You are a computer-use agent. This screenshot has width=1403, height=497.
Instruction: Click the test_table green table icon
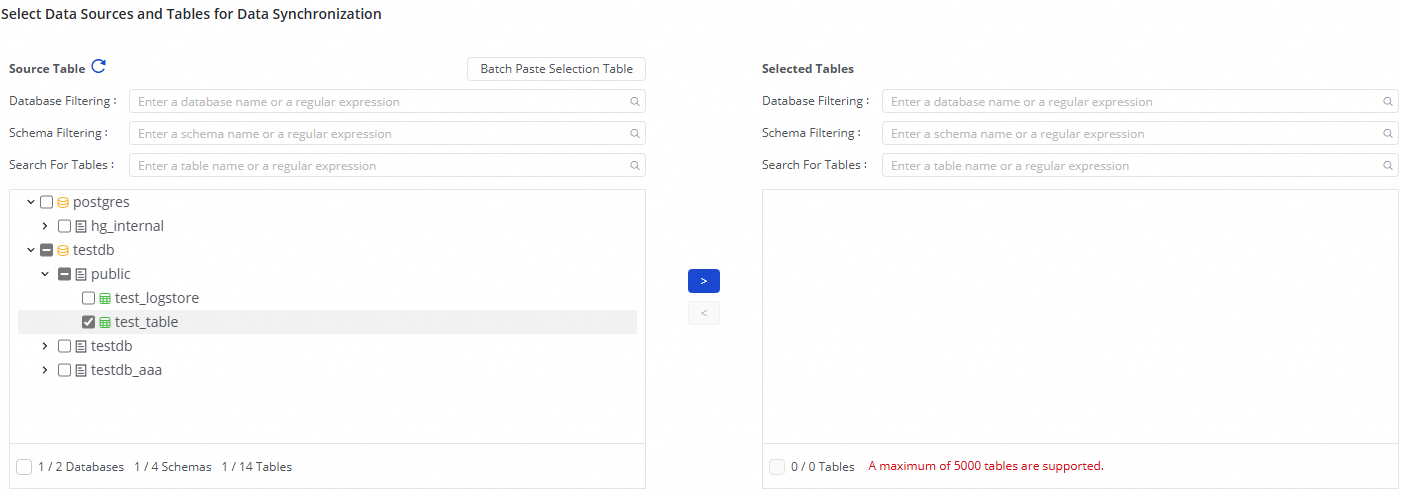click(x=105, y=323)
